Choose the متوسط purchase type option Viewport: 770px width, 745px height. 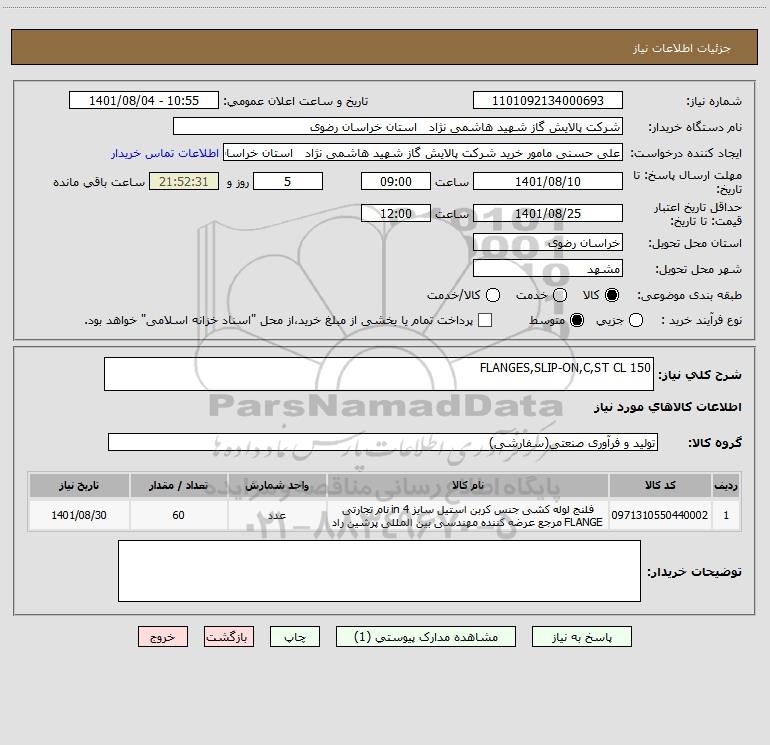tap(577, 320)
